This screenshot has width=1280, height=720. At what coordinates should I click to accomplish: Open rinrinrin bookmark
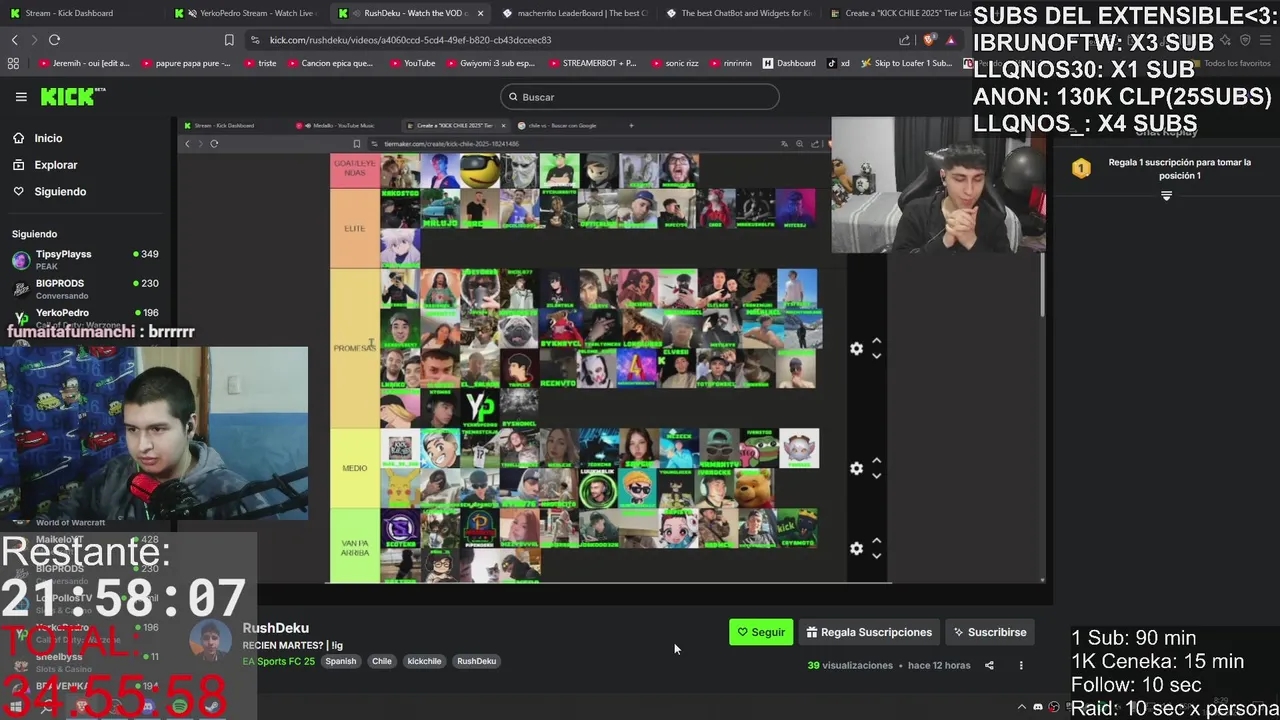[x=730, y=63]
